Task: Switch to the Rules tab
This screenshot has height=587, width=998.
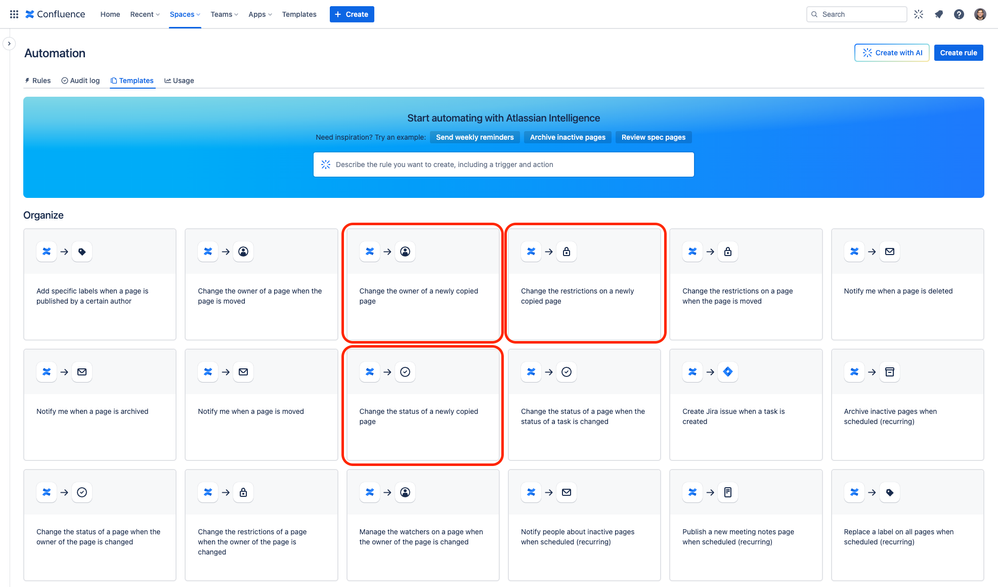Action: 38,81
